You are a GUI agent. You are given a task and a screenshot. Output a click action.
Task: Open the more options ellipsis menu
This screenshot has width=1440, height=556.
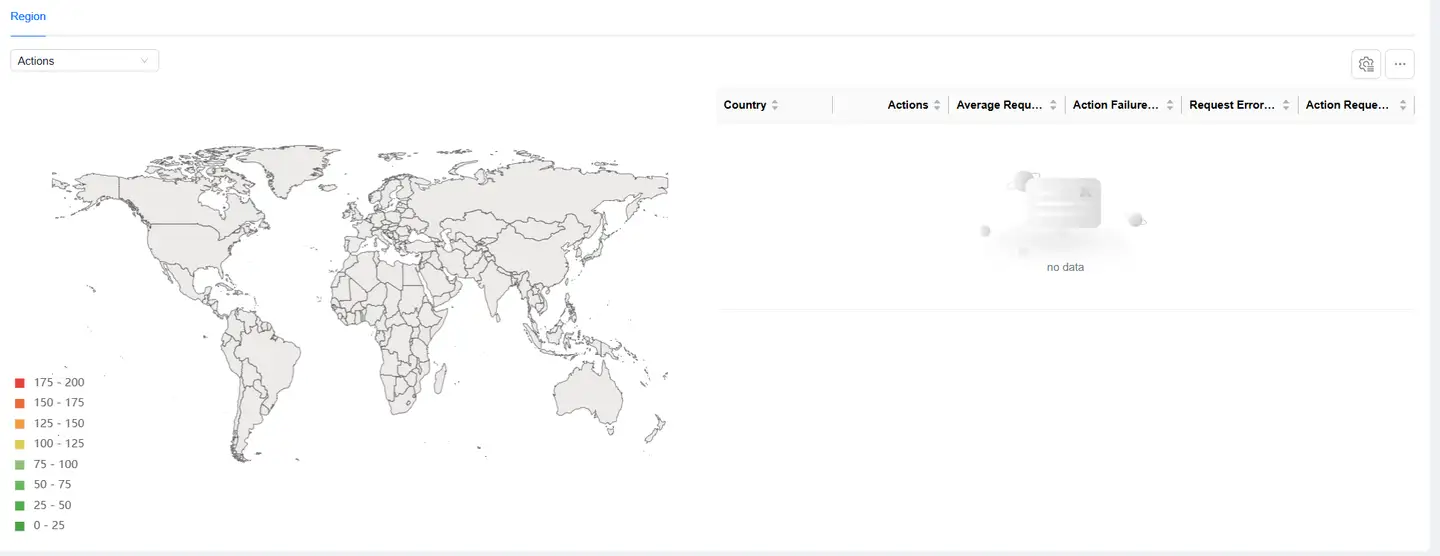click(x=1399, y=64)
